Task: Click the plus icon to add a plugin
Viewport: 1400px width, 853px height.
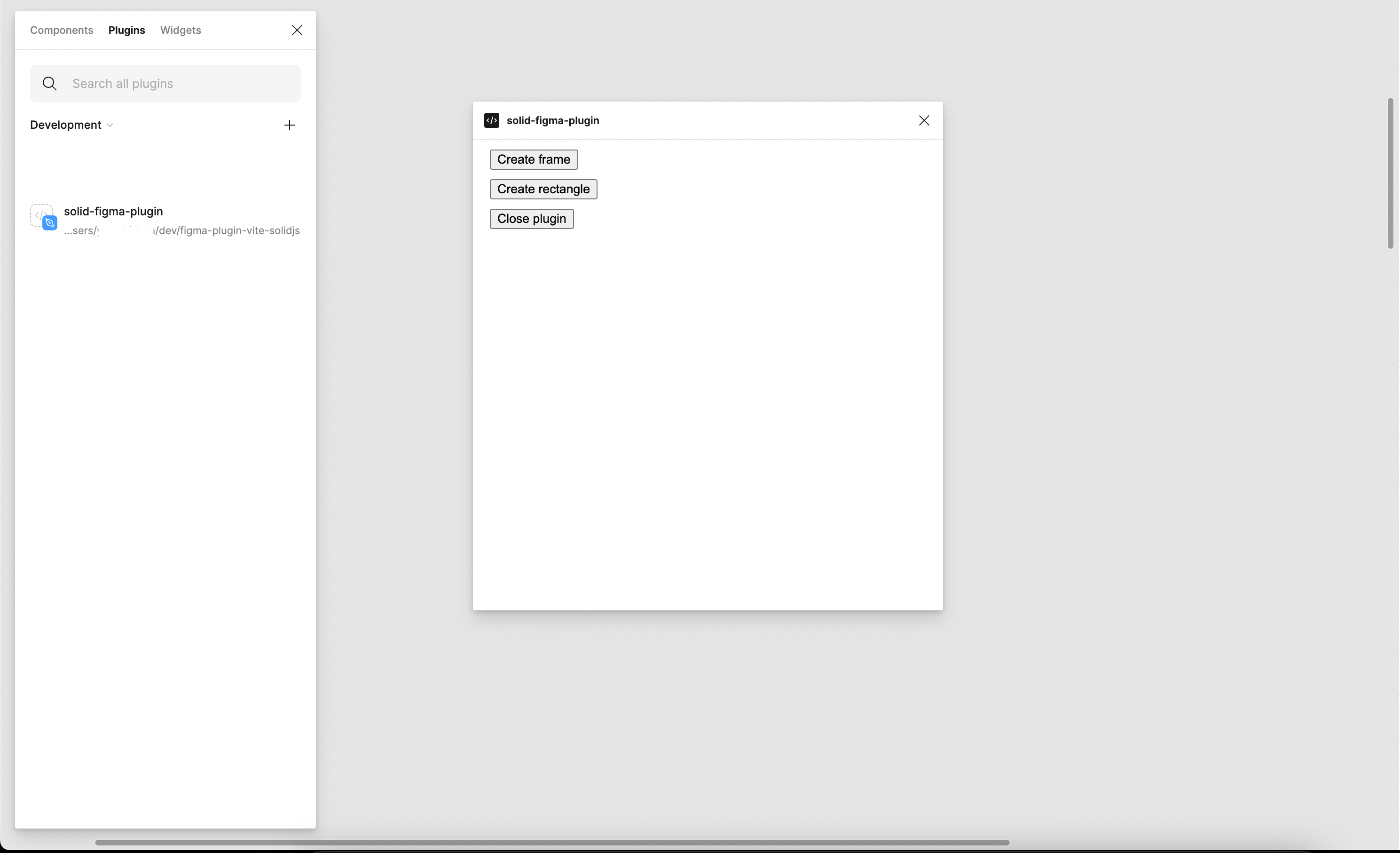Action: (289, 125)
